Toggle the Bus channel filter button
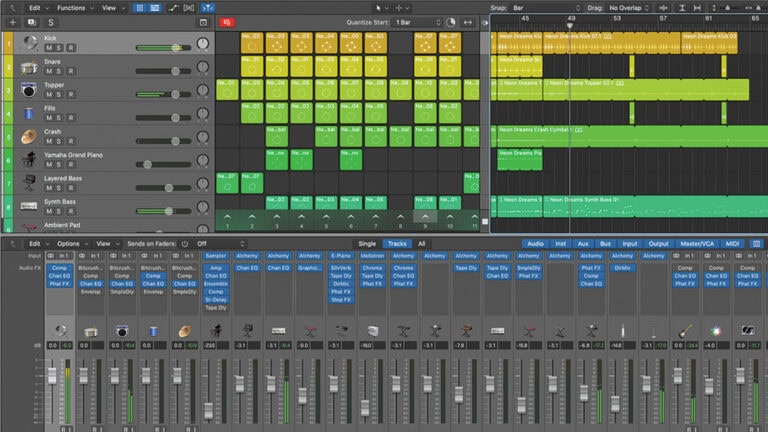The width and height of the screenshot is (768, 432). coord(605,243)
